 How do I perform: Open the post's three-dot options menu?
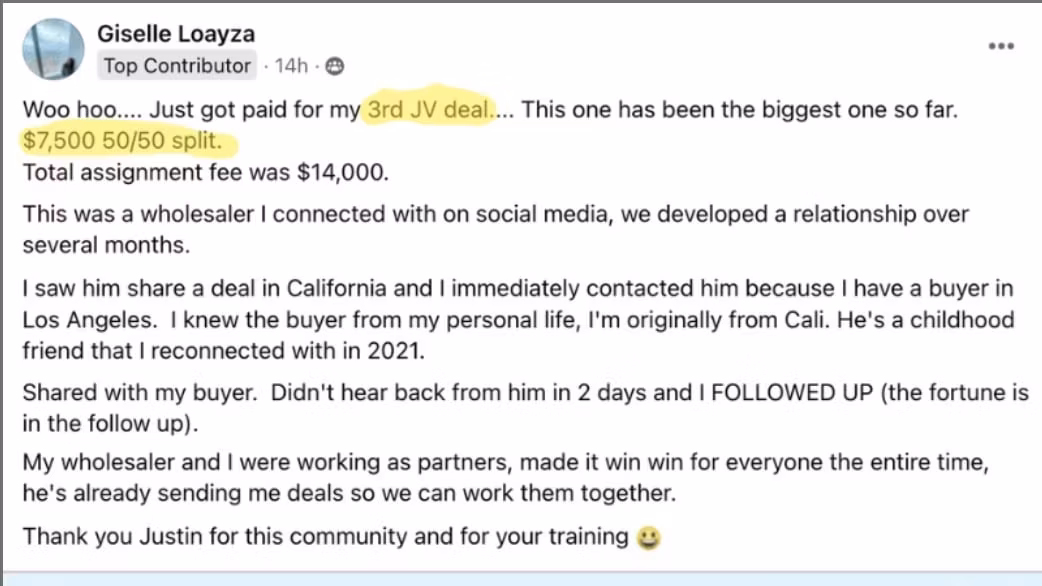click(1001, 46)
